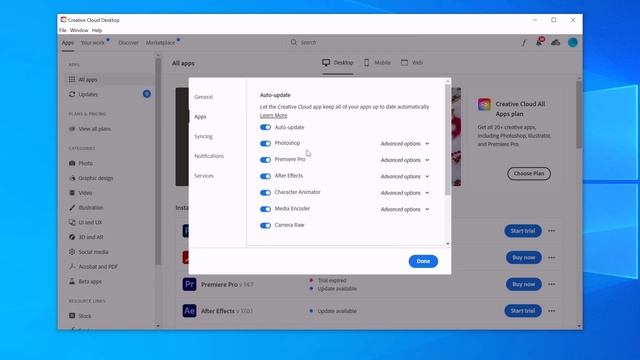Open the cloud activity icon

556,42
